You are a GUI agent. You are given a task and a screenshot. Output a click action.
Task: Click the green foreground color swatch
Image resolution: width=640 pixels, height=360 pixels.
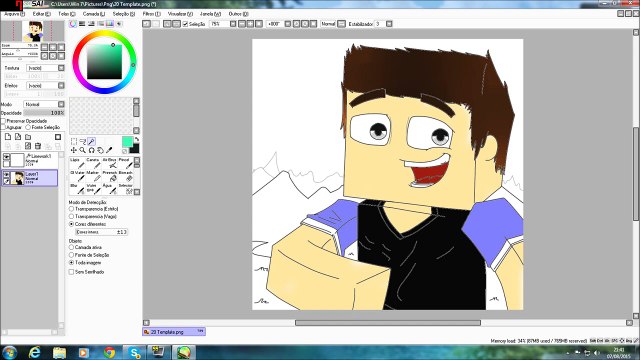[x=127, y=142]
